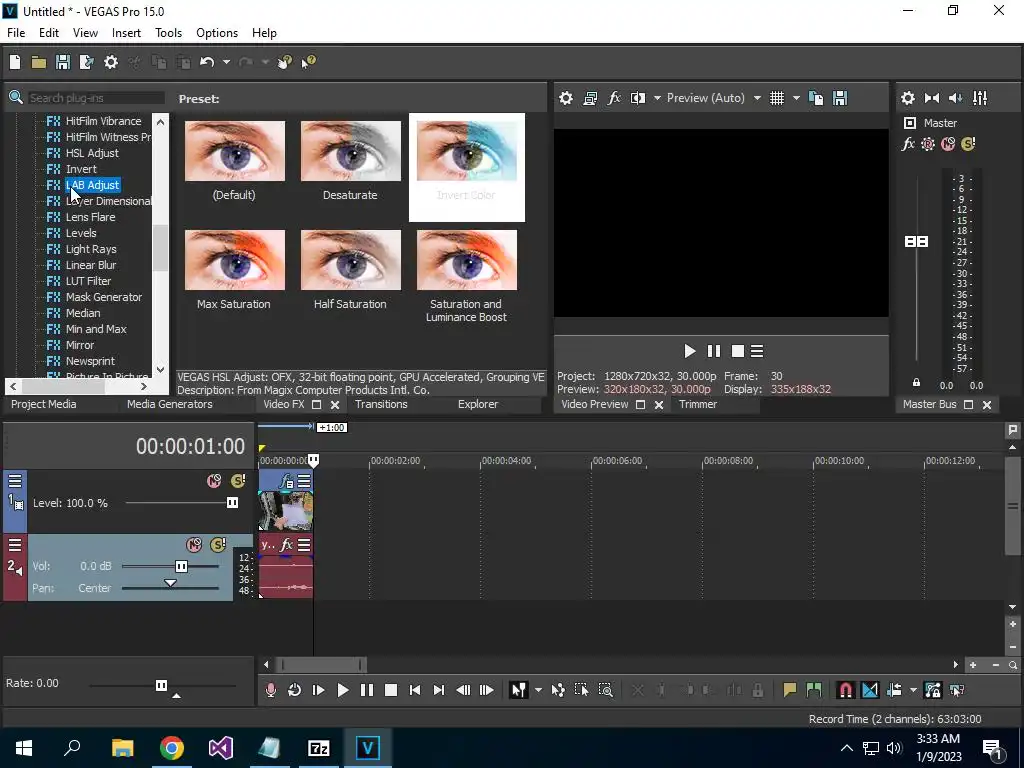The height and width of the screenshot is (768, 1024).
Task: Toggle Ignore Event Grouping icon
Action: pyautogui.click(x=957, y=690)
